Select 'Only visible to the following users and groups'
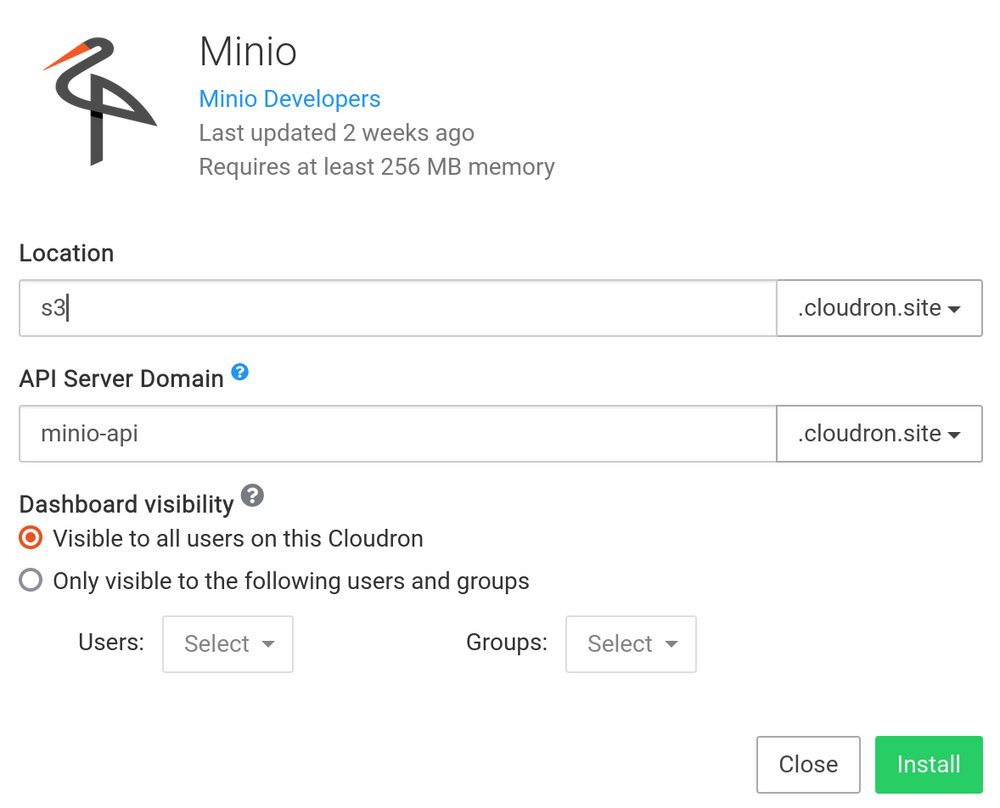1000x808 pixels. [x=29, y=580]
